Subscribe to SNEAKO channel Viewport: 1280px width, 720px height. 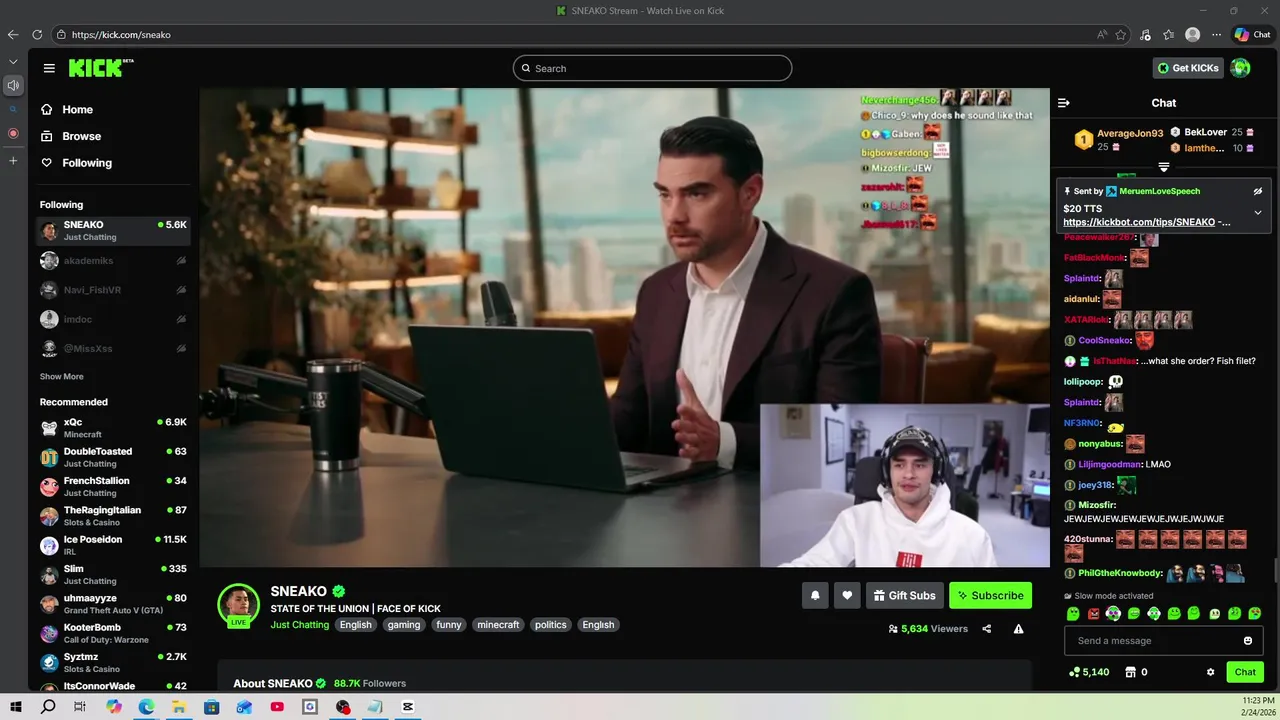point(990,595)
